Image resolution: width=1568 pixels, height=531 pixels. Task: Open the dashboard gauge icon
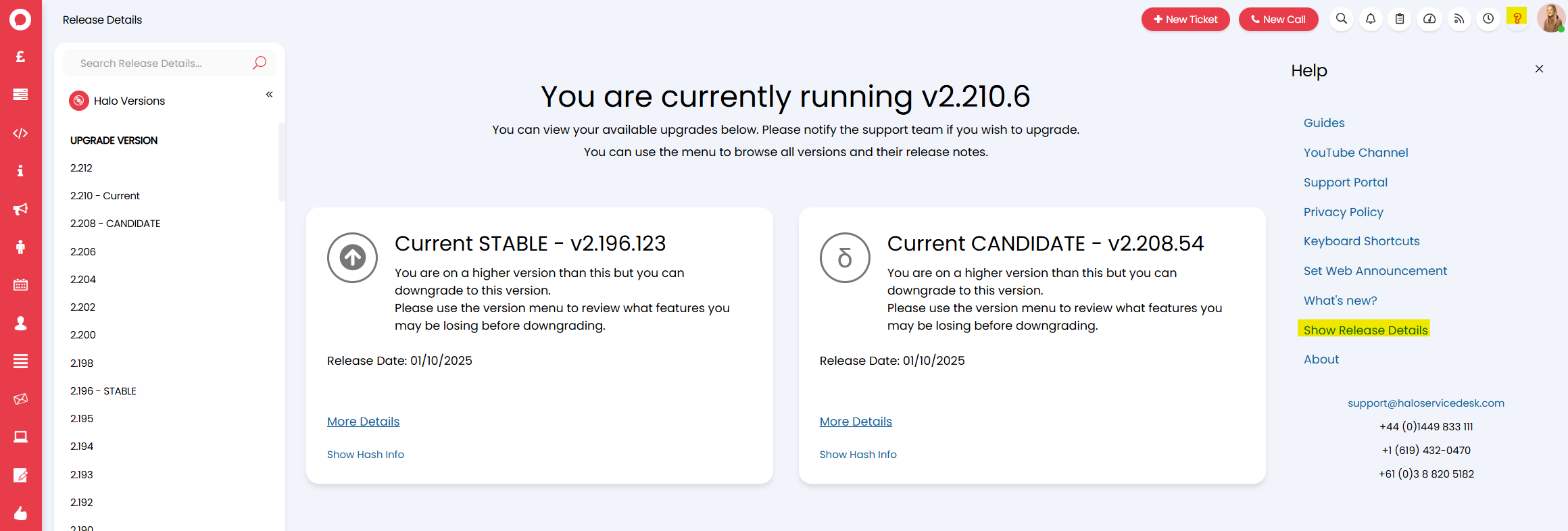coord(1429,19)
